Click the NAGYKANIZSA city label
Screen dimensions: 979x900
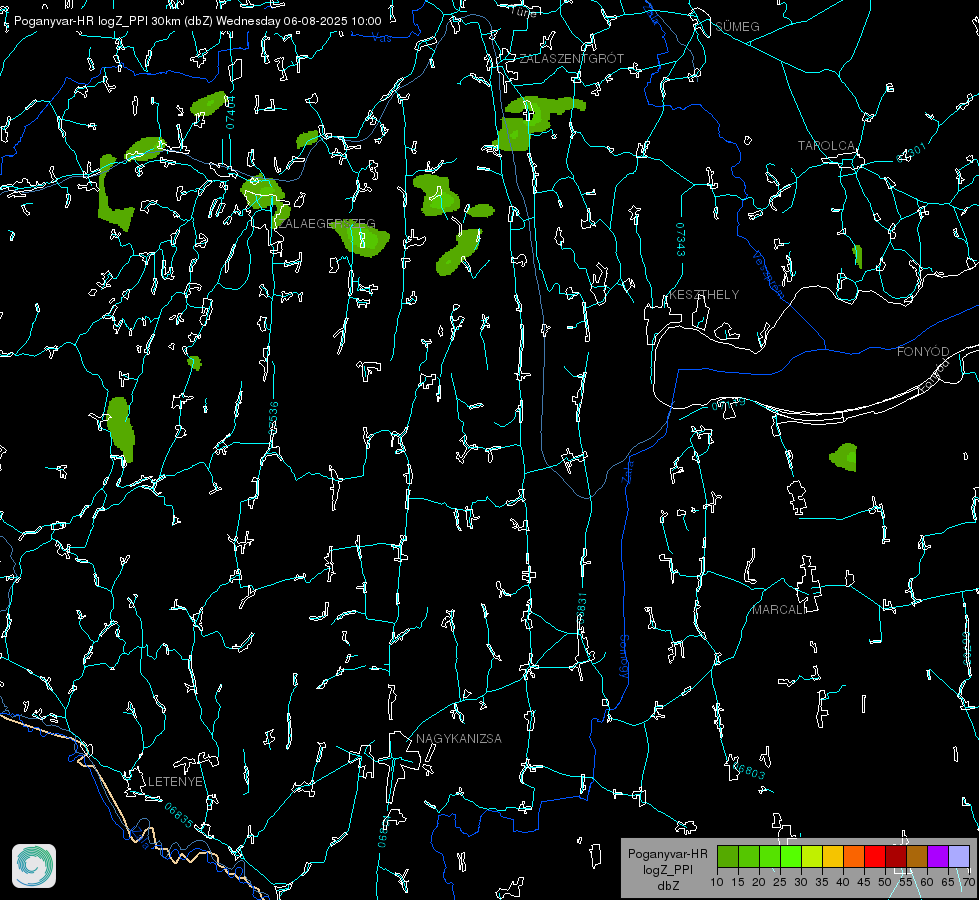tap(459, 738)
